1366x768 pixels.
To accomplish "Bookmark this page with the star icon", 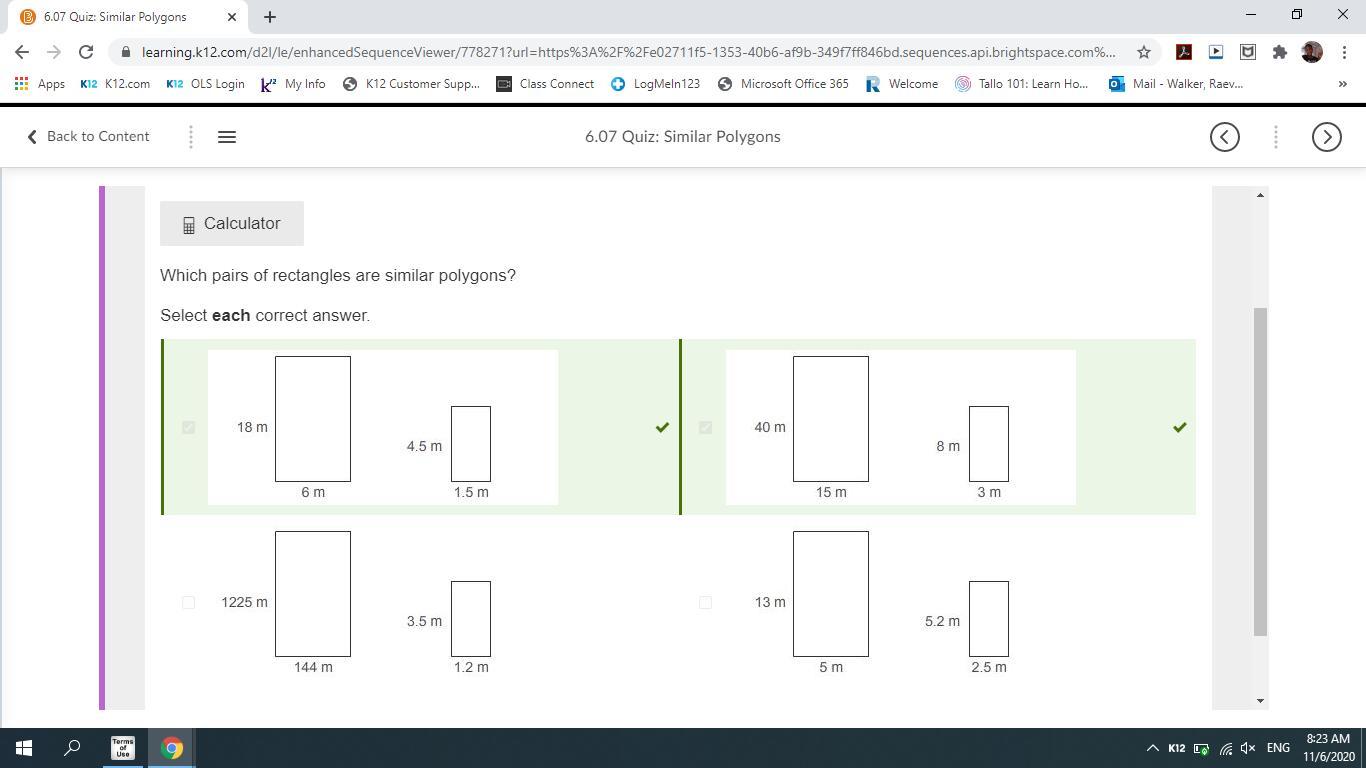I will [1144, 52].
